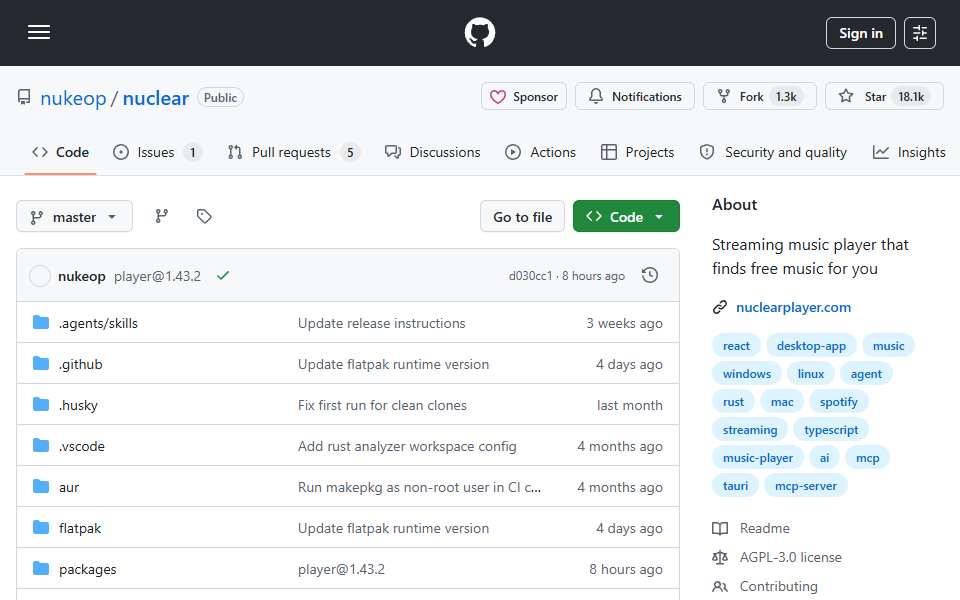Screen dimensions: 960x600
Task: Open the Readme link
Action: [x=751, y=528]
